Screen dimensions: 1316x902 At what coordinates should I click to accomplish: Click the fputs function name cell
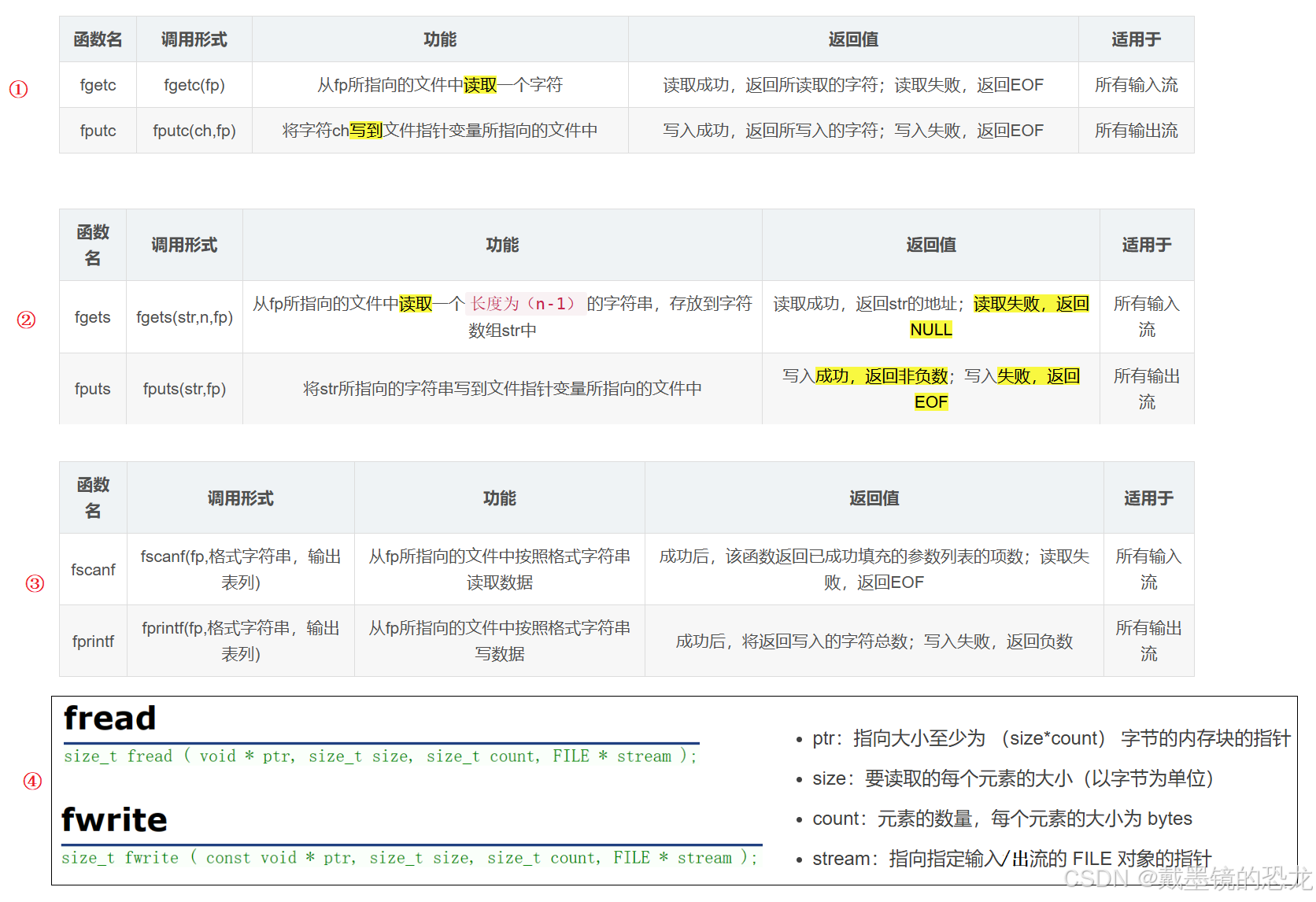coord(93,389)
